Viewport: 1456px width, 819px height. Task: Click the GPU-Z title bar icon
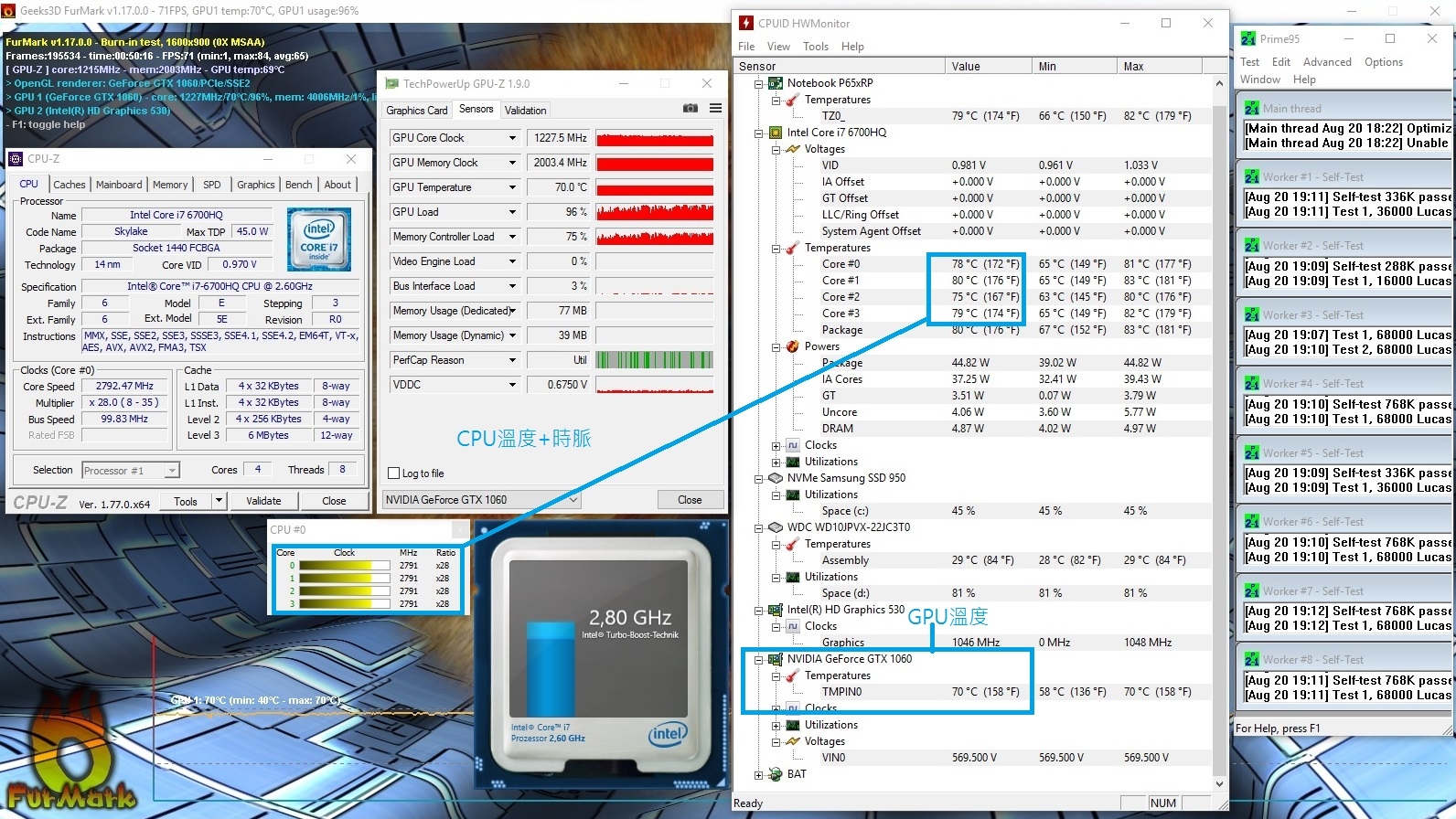(392, 83)
